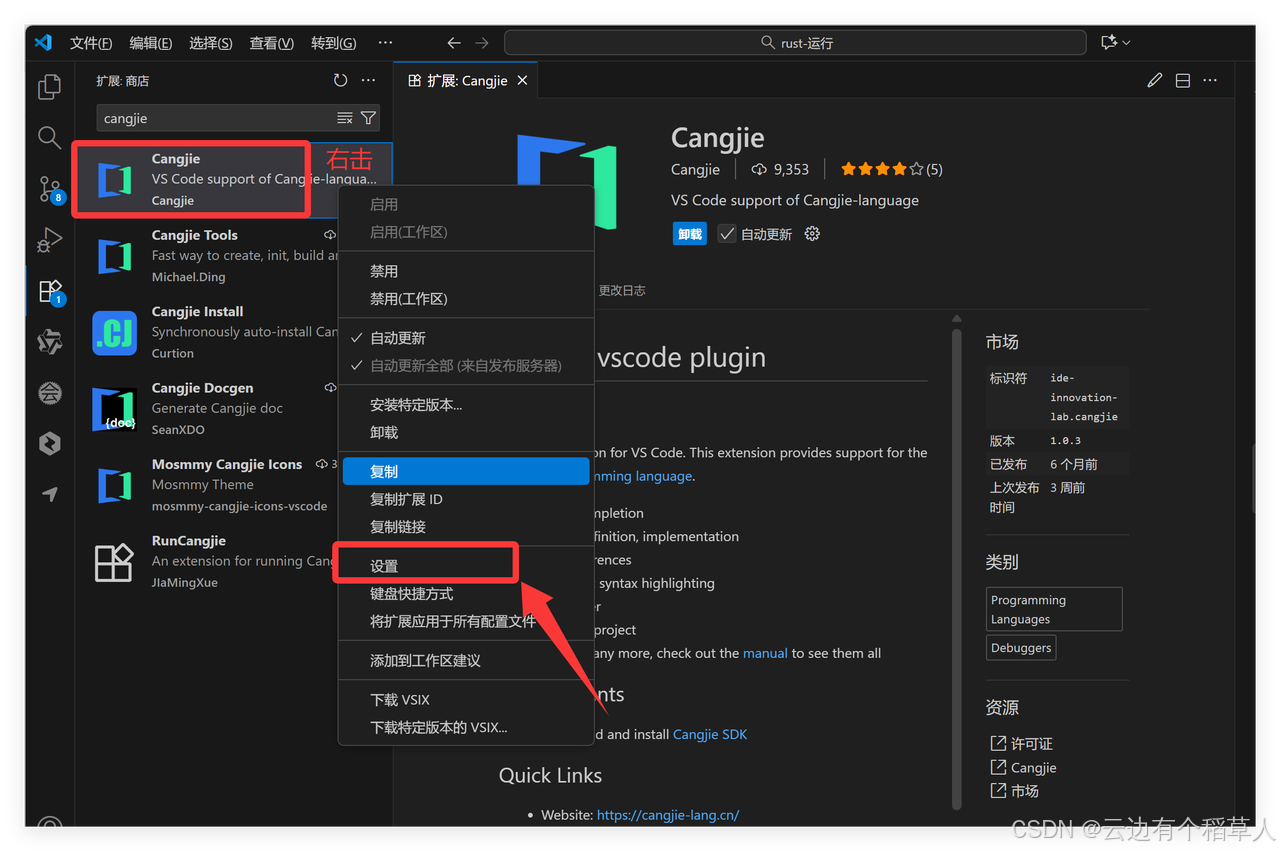The height and width of the screenshot is (851, 1280).
Task: Select 安装特定版本... in the context menu
Action: (x=466, y=405)
